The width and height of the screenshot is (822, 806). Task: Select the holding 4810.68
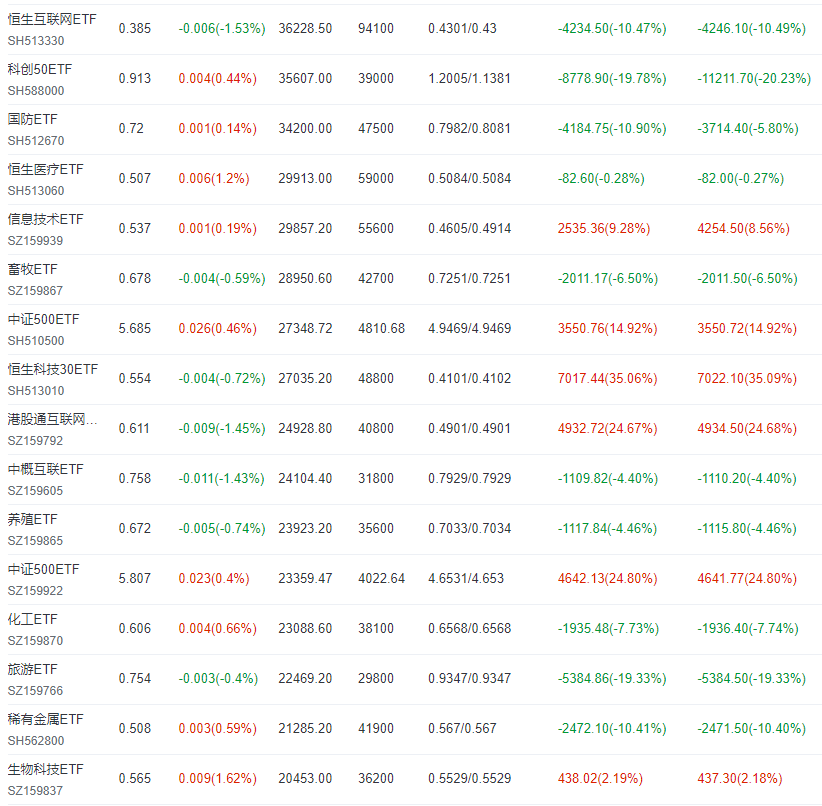tap(382, 329)
